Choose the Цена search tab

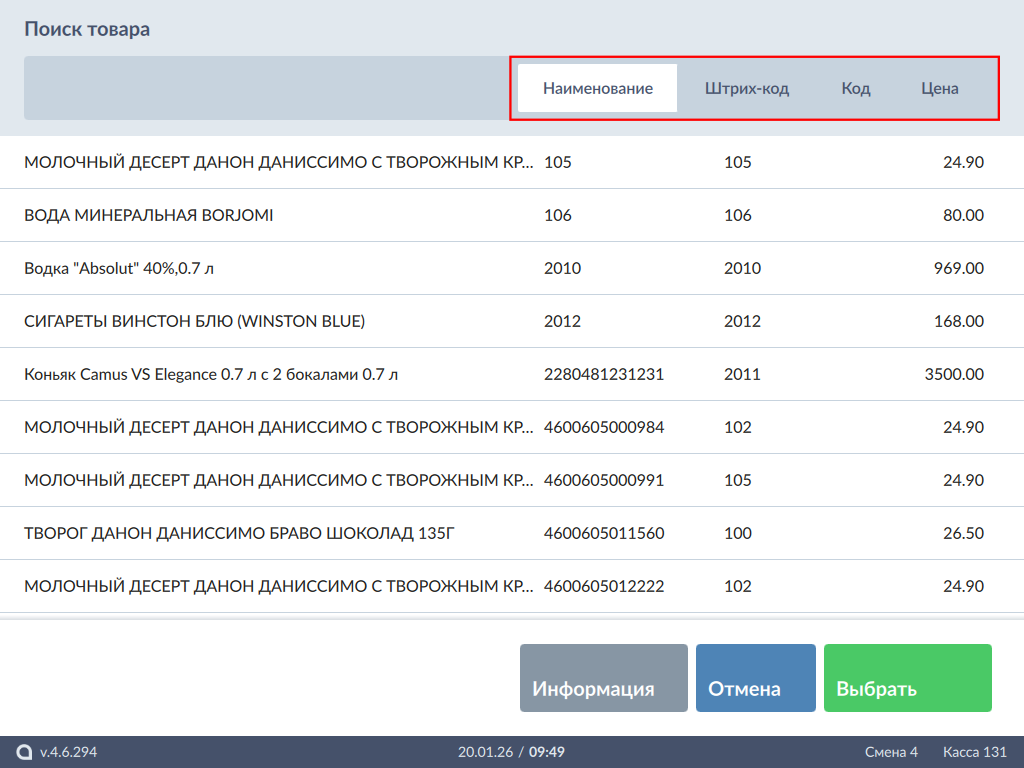pos(939,88)
